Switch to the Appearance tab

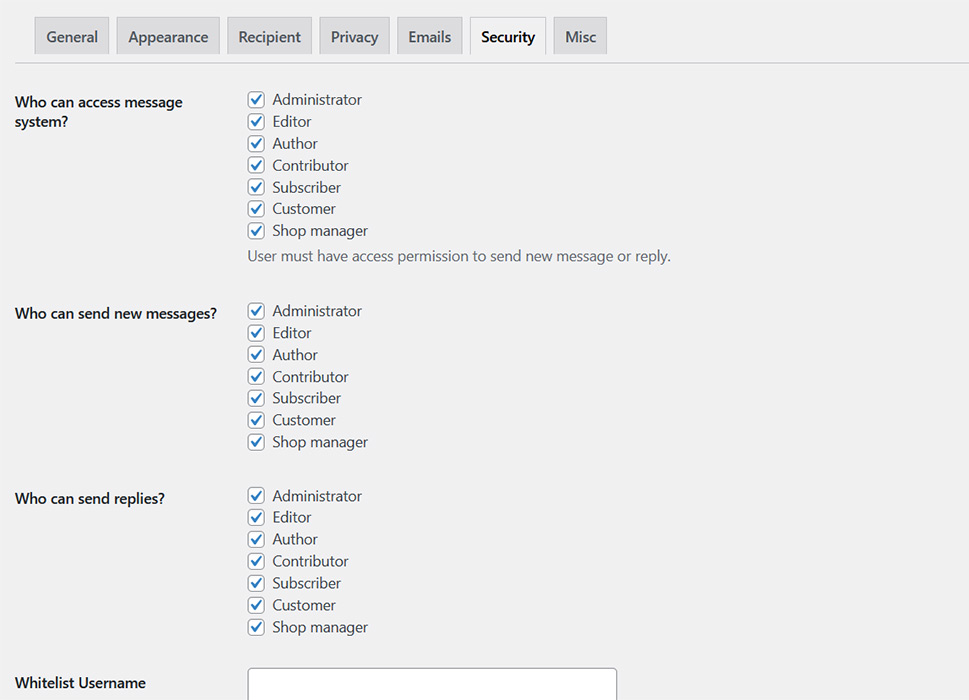[168, 36]
